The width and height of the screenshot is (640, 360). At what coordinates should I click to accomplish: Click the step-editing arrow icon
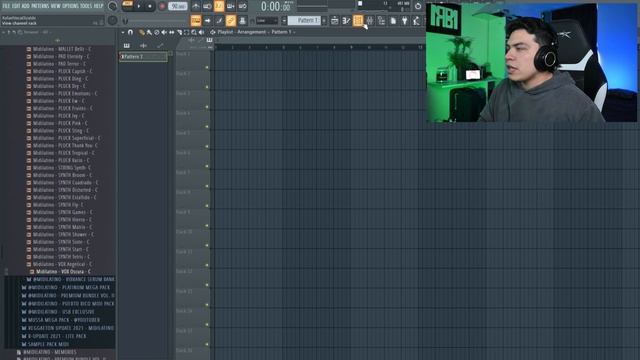click(x=207, y=20)
